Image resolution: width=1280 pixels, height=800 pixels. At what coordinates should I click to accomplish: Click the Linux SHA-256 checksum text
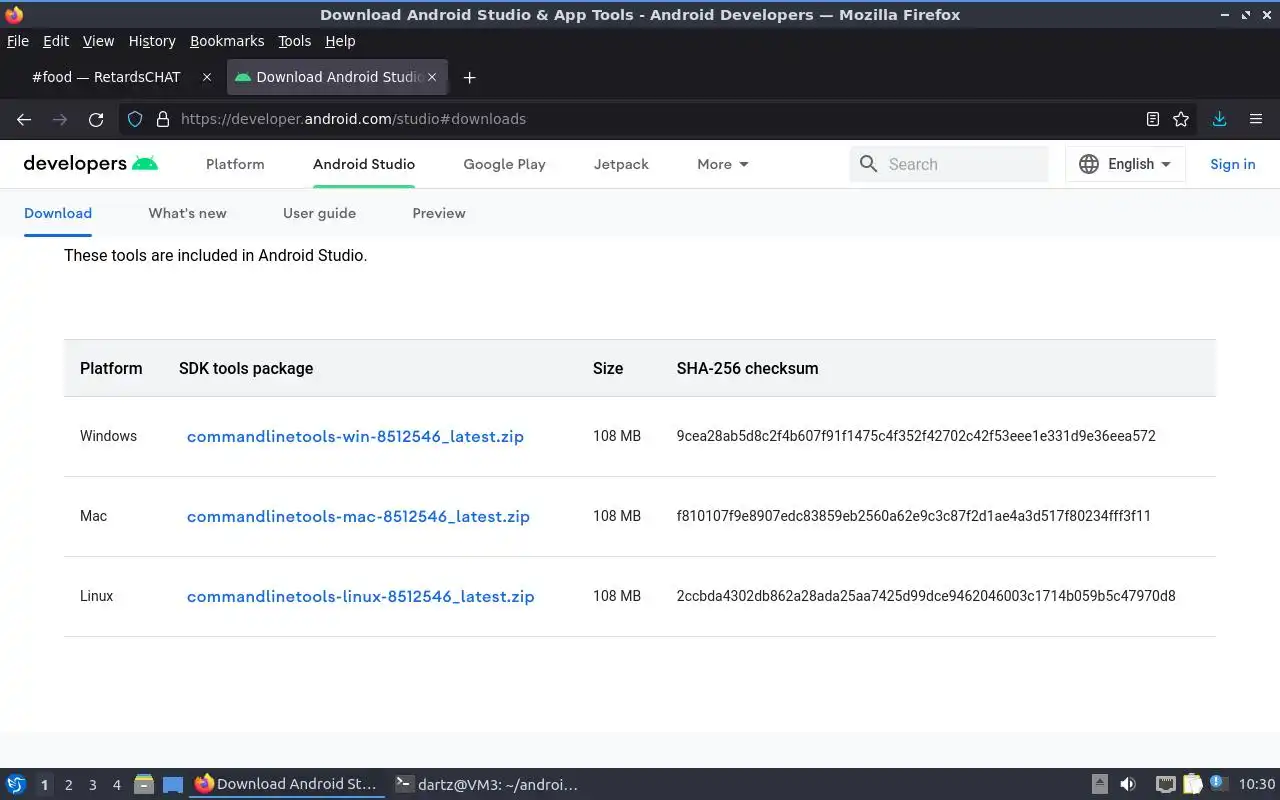926,596
